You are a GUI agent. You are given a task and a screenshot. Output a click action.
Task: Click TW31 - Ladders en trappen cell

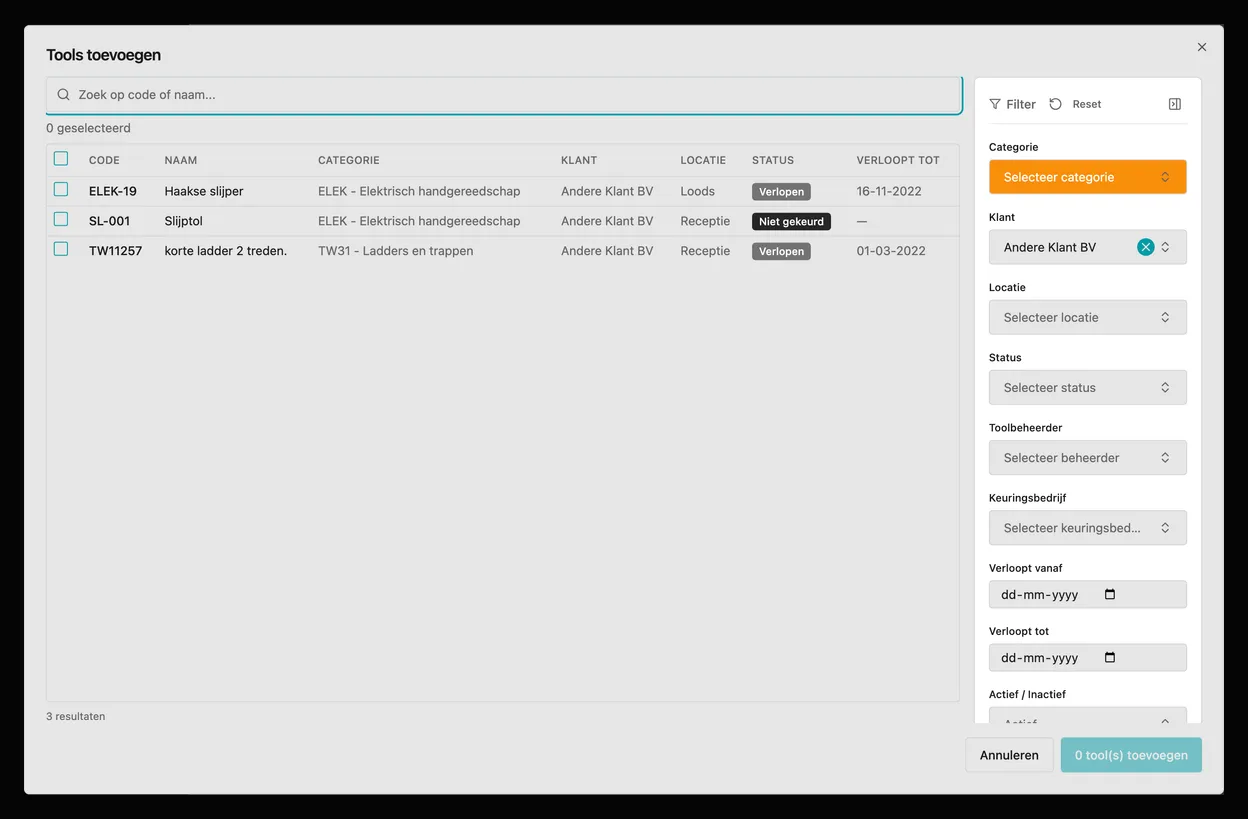click(x=396, y=251)
